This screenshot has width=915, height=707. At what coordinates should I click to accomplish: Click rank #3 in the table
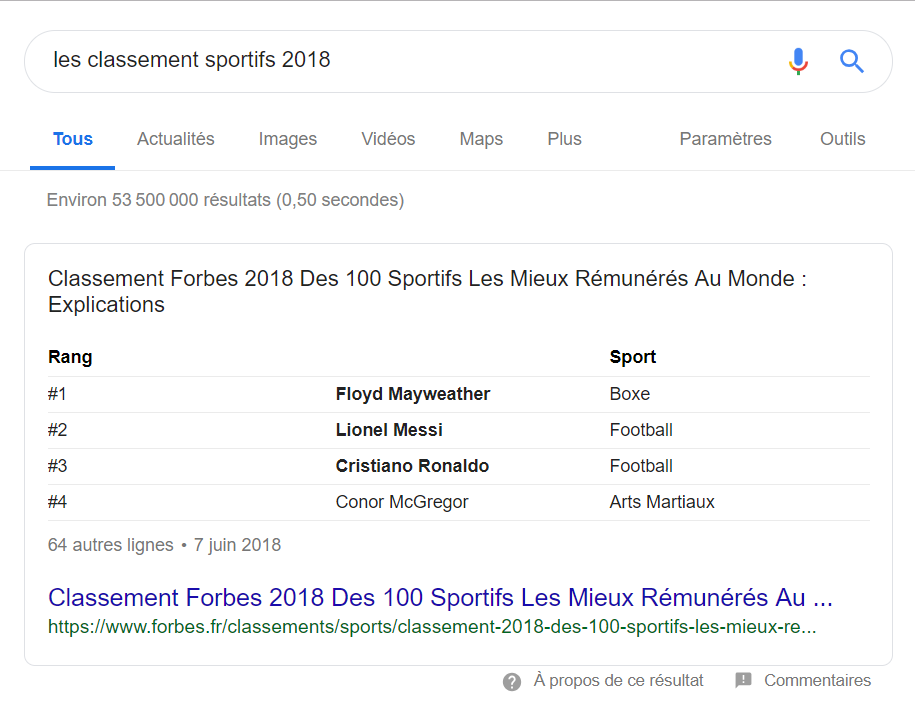pyautogui.click(x=57, y=466)
